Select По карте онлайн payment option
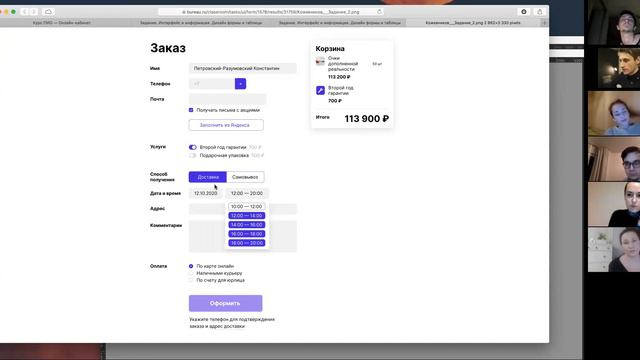Image resolution: width=640 pixels, height=360 pixels. click(x=191, y=266)
